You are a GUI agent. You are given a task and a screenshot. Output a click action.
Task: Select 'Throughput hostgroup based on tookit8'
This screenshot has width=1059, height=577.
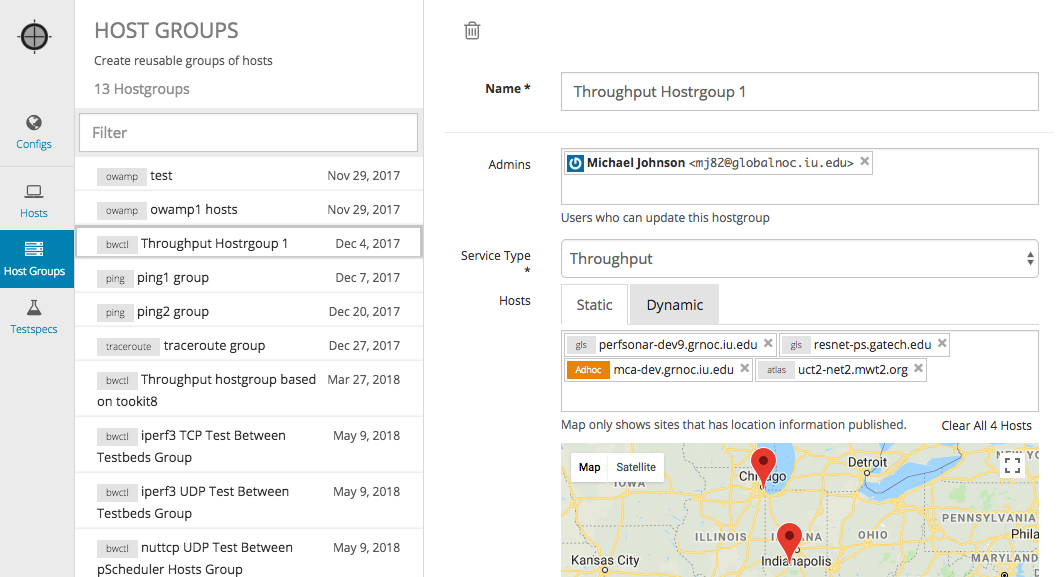(x=249, y=390)
